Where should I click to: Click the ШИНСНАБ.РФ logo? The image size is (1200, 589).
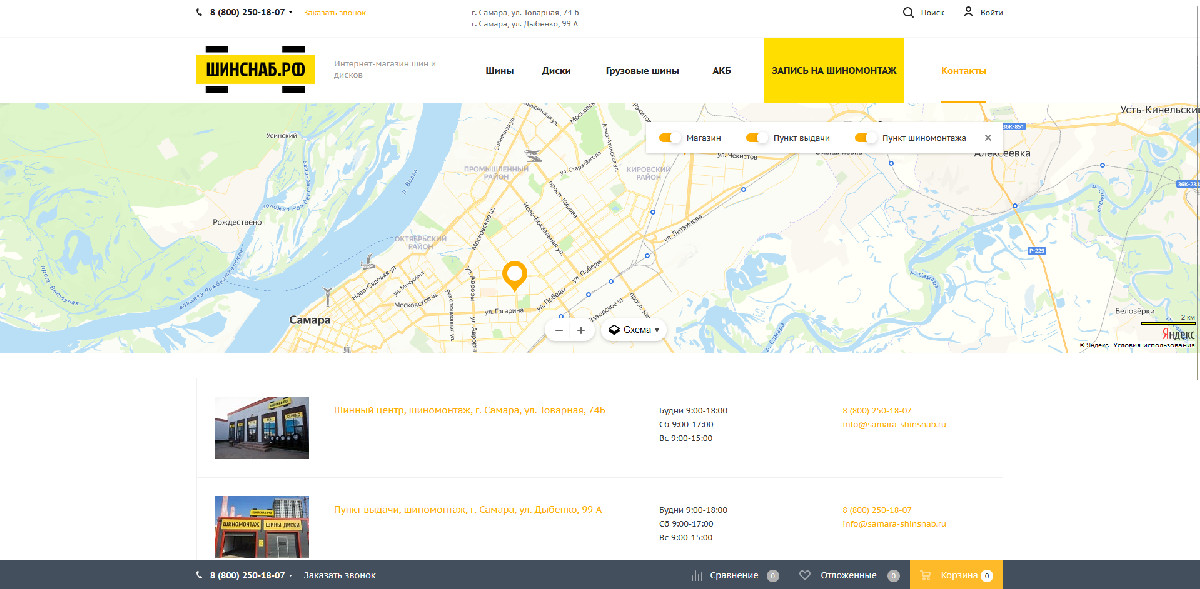pos(255,70)
